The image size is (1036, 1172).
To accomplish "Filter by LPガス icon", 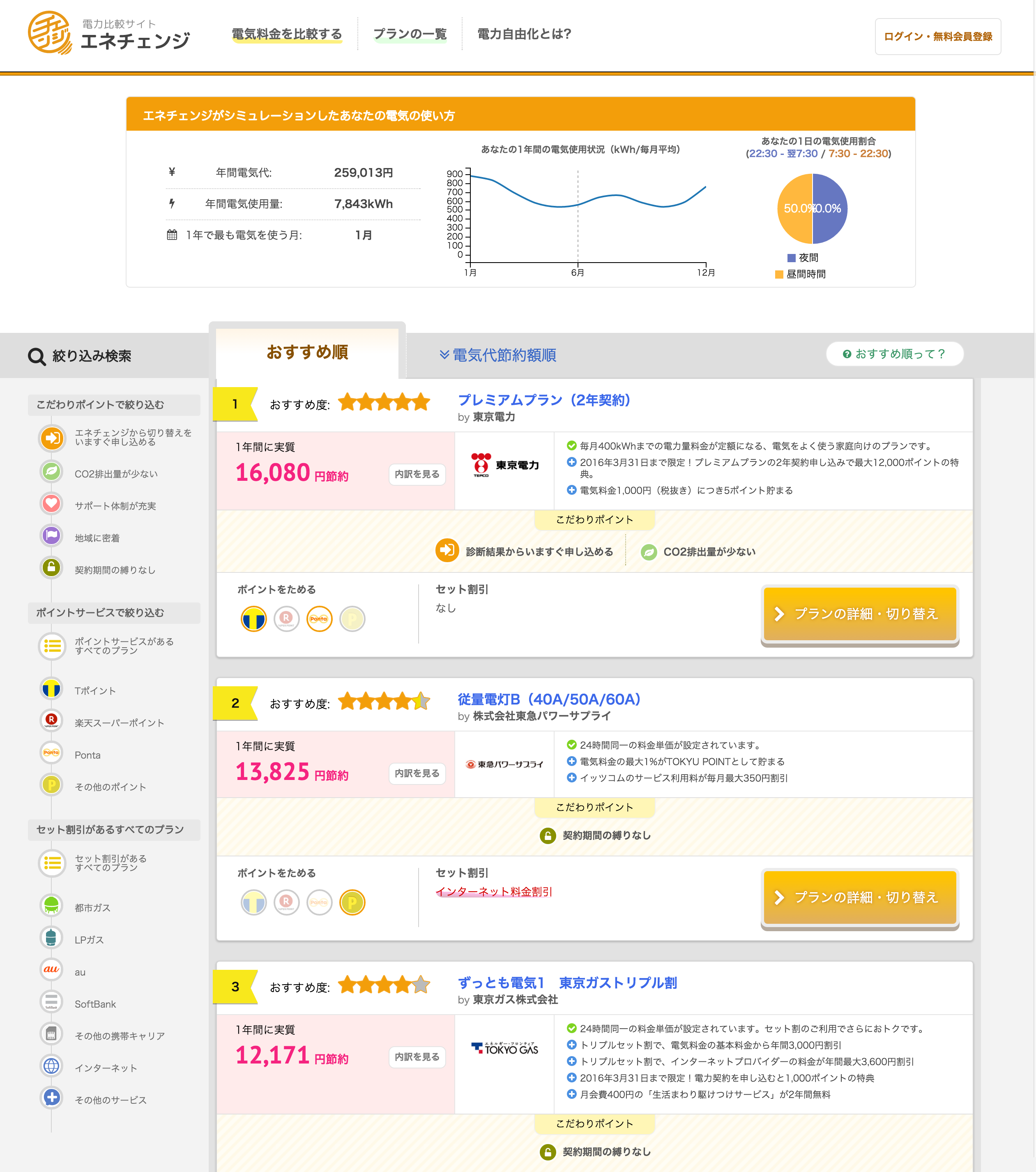I will pos(52,937).
